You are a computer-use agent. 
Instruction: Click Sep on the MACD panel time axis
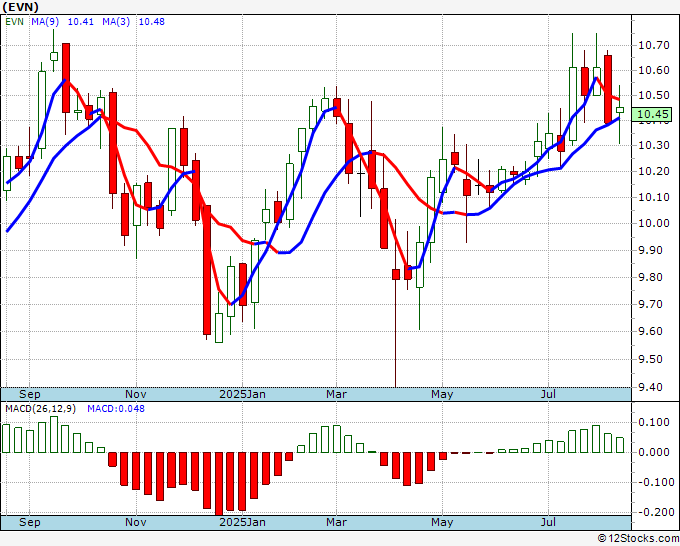click(29, 522)
